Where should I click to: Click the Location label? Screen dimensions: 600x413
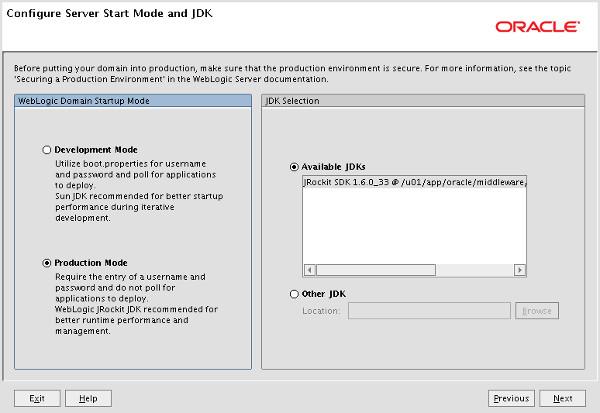click(x=321, y=311)
